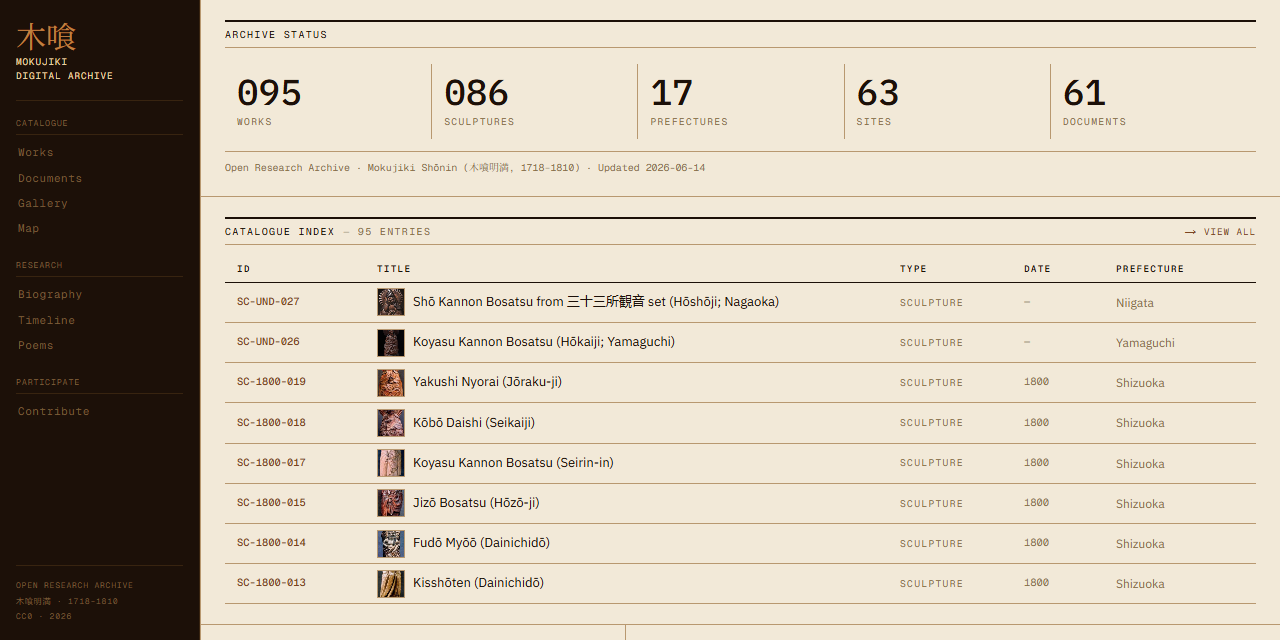Select ID SC-1800-018
Viewport: 1280px width, 640px height.
271,422
